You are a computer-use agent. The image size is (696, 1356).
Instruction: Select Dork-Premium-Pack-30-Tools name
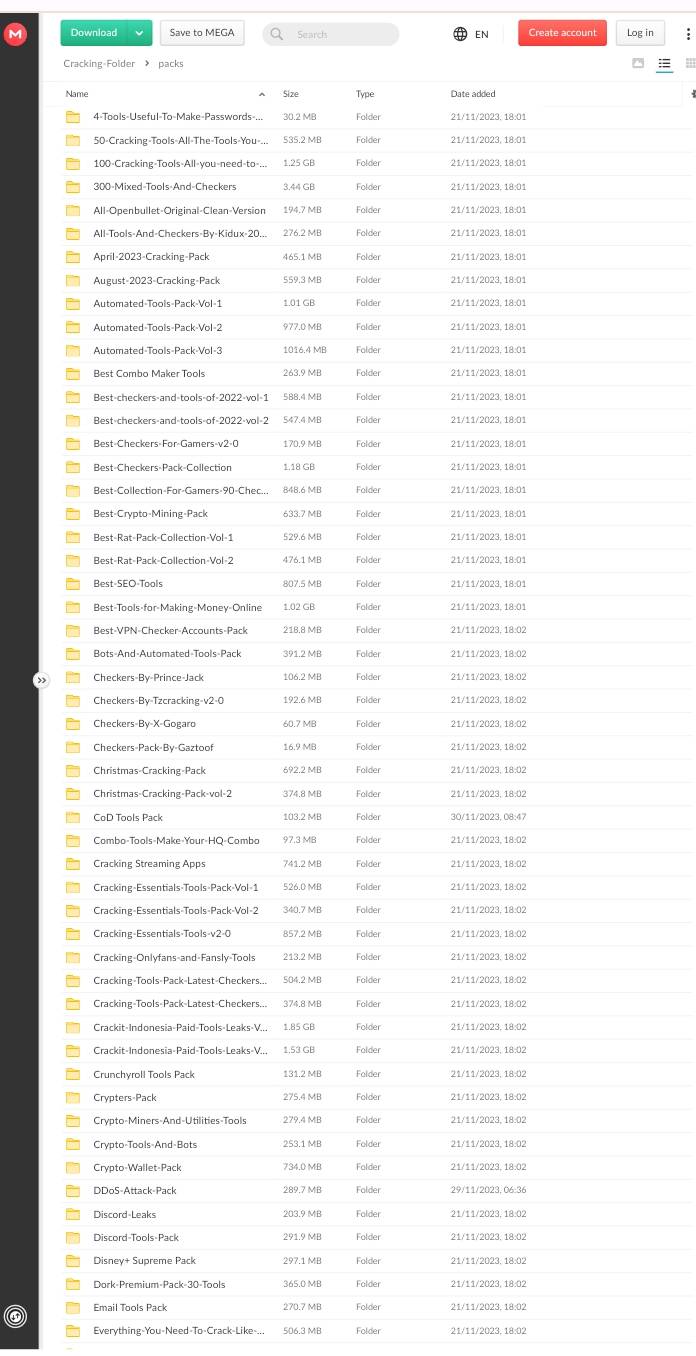point(159,1284)
